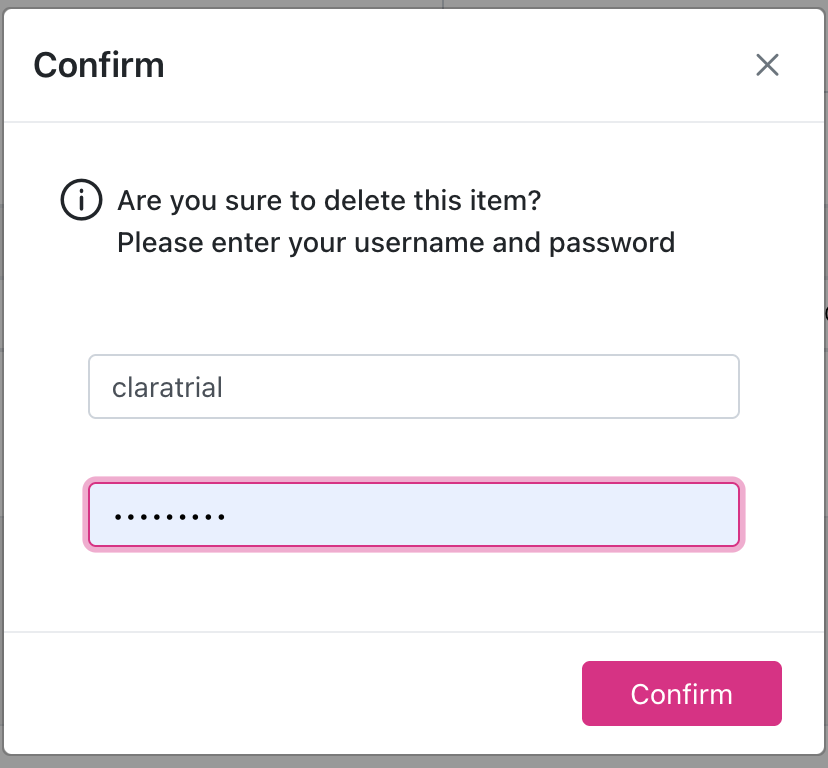The height and width of the screenshot is (768, 828).
Task: Click the blank space between the two input fields
Action: [413, 450]
